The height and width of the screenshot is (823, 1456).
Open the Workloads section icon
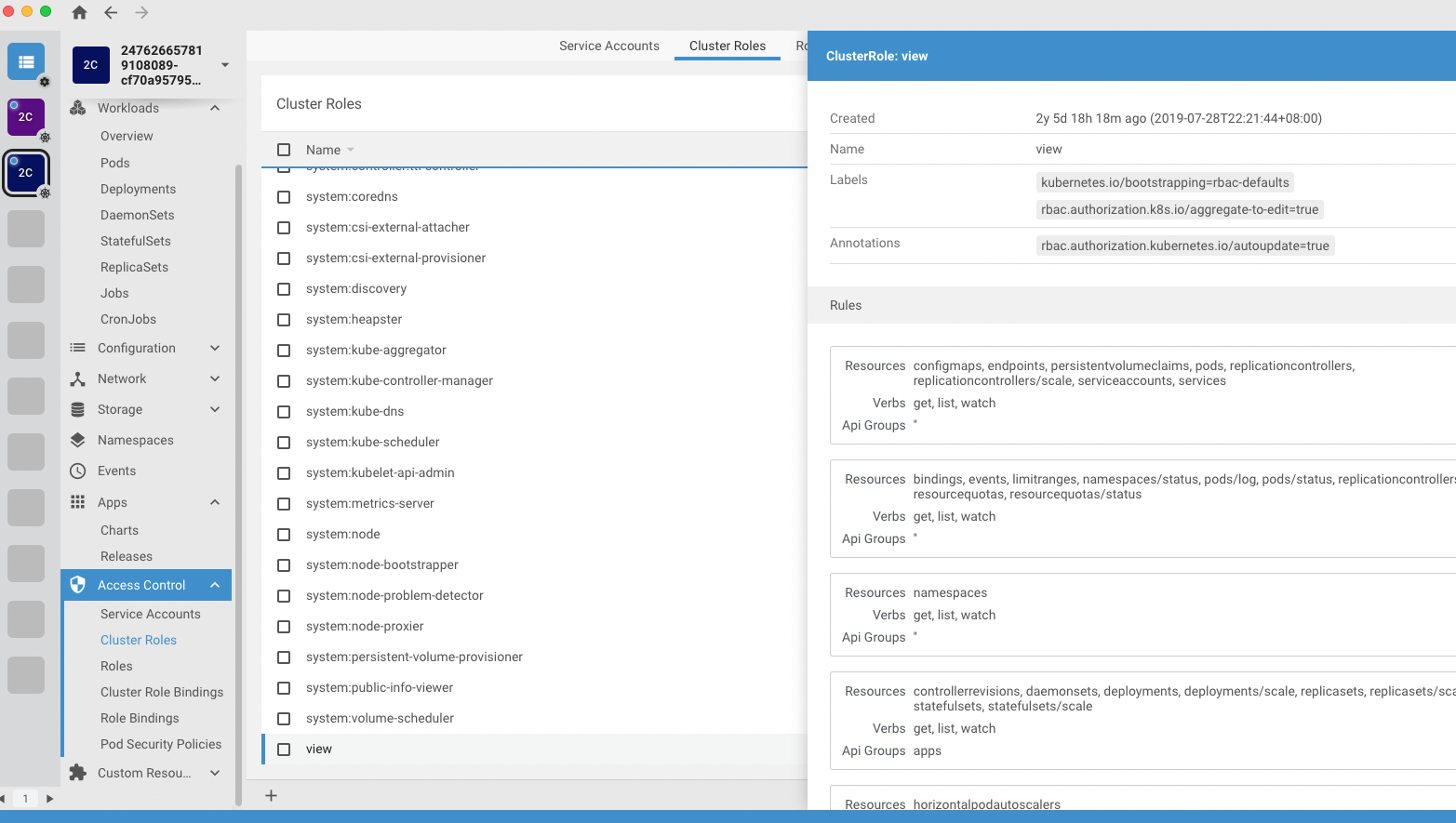(78, 108)
